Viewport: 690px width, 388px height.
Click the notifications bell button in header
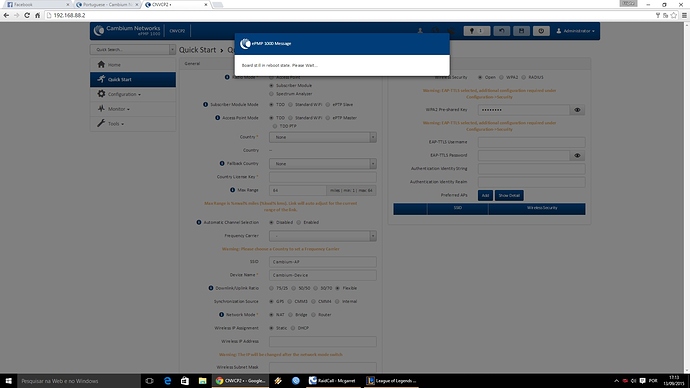[476, 31]
